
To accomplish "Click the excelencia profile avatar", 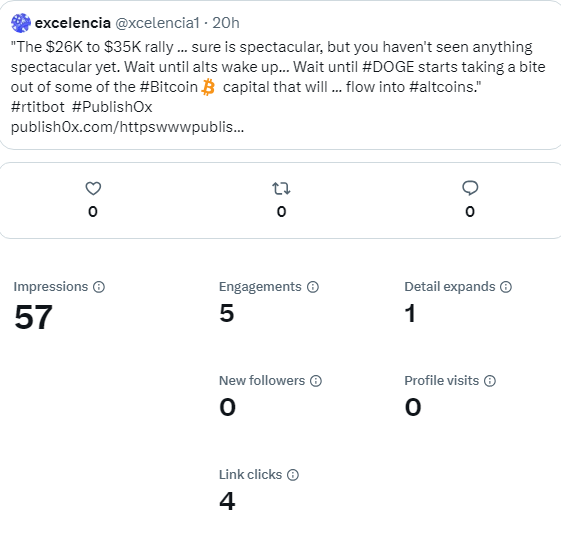I will point(21,23).
